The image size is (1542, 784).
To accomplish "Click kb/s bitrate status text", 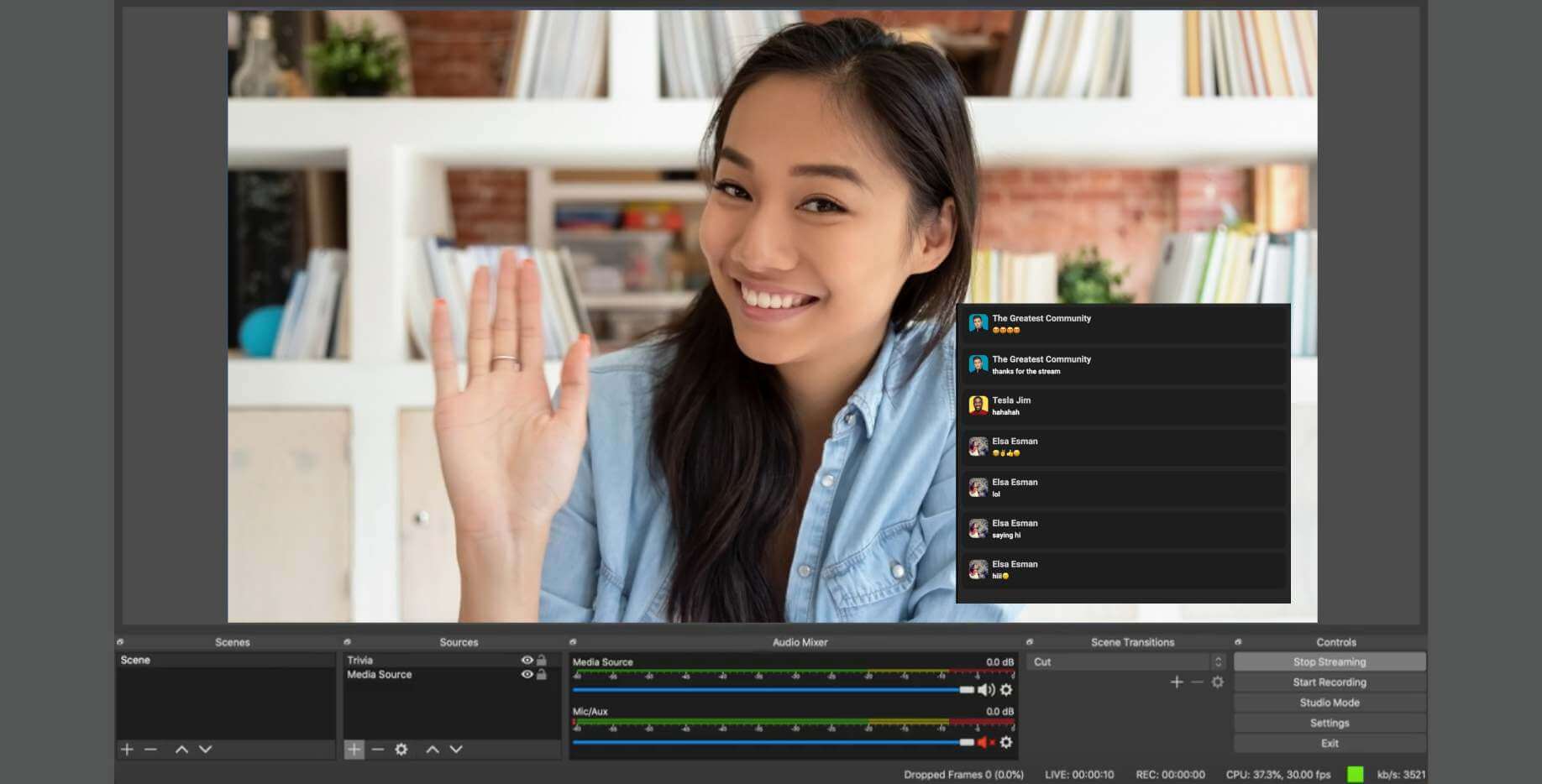I will pyautogui.click(x=1401, y=774).
